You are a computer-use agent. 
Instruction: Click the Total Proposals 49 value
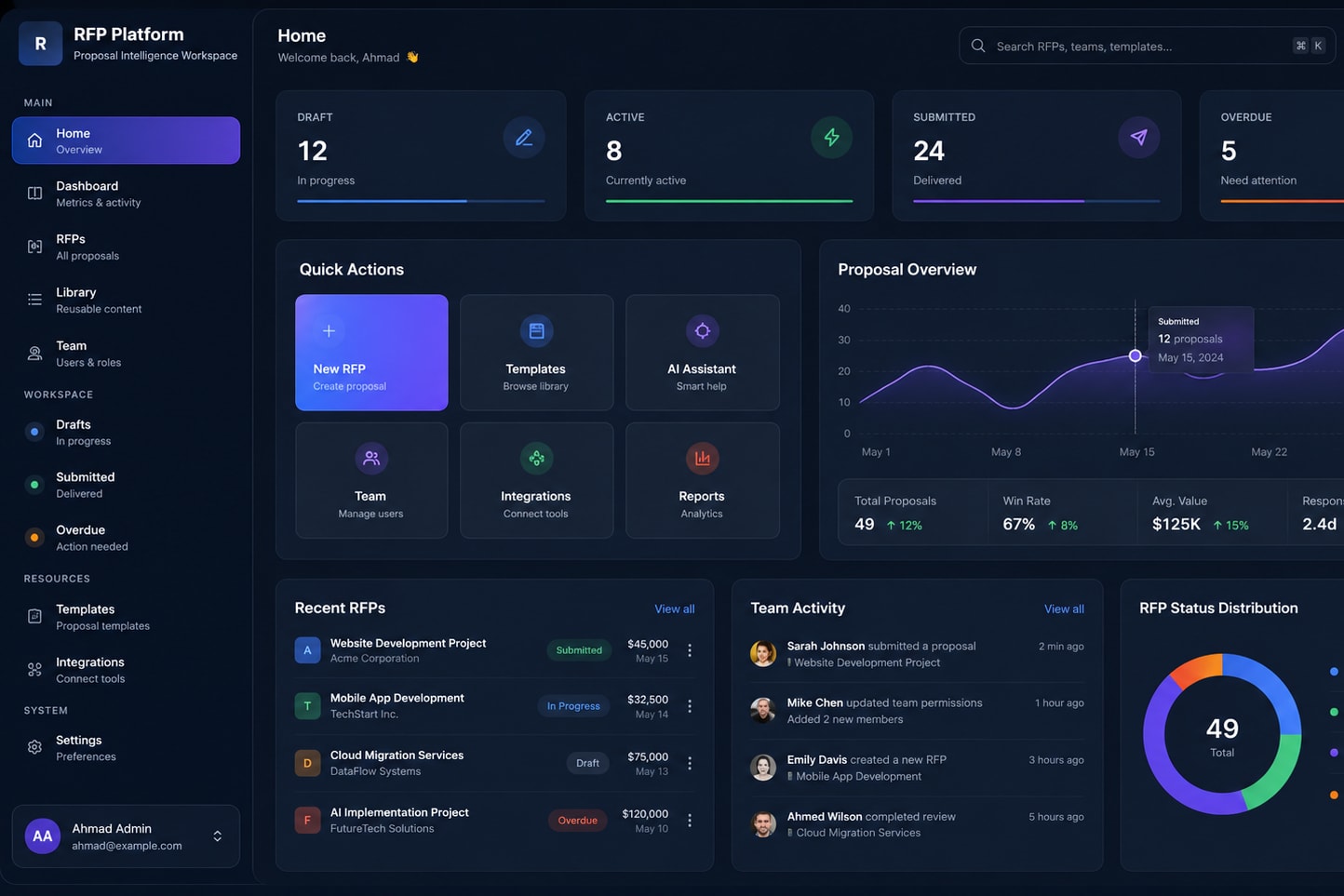tap(865, 525)
